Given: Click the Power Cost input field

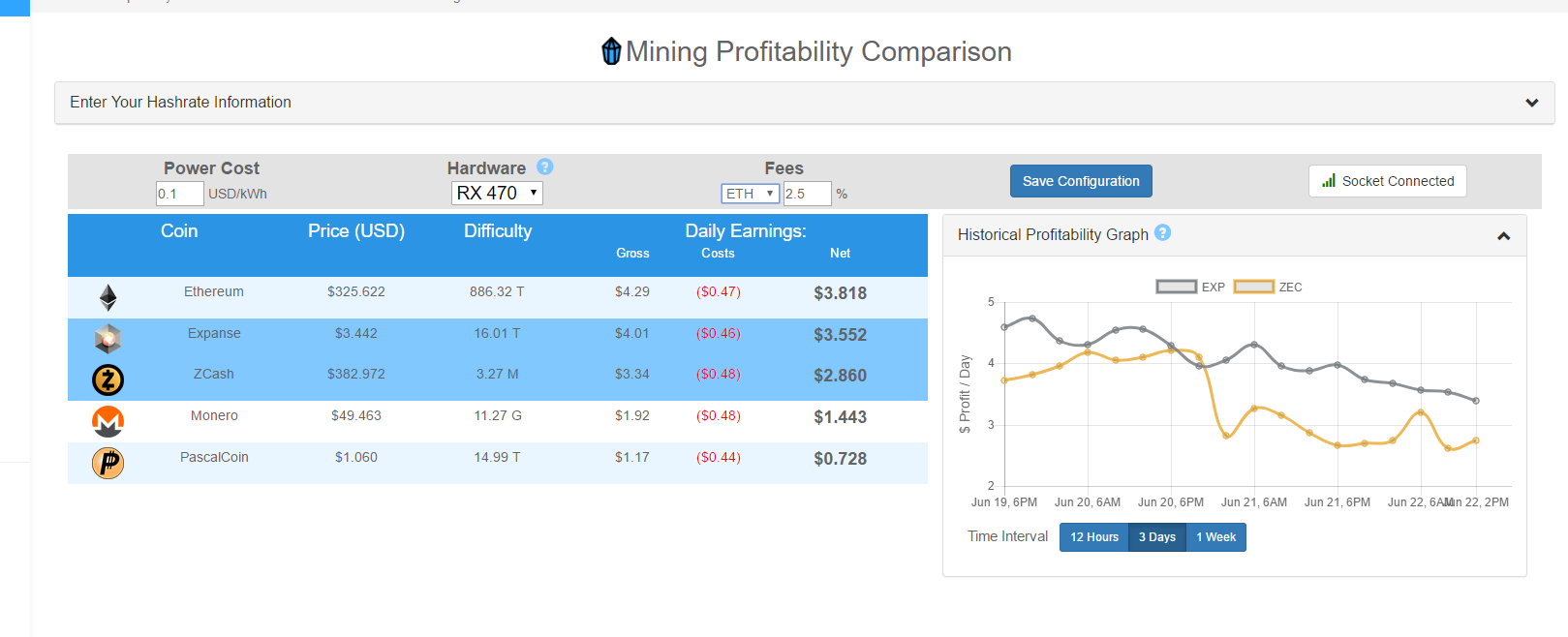Looking at the screenshot, I should 179,194.
